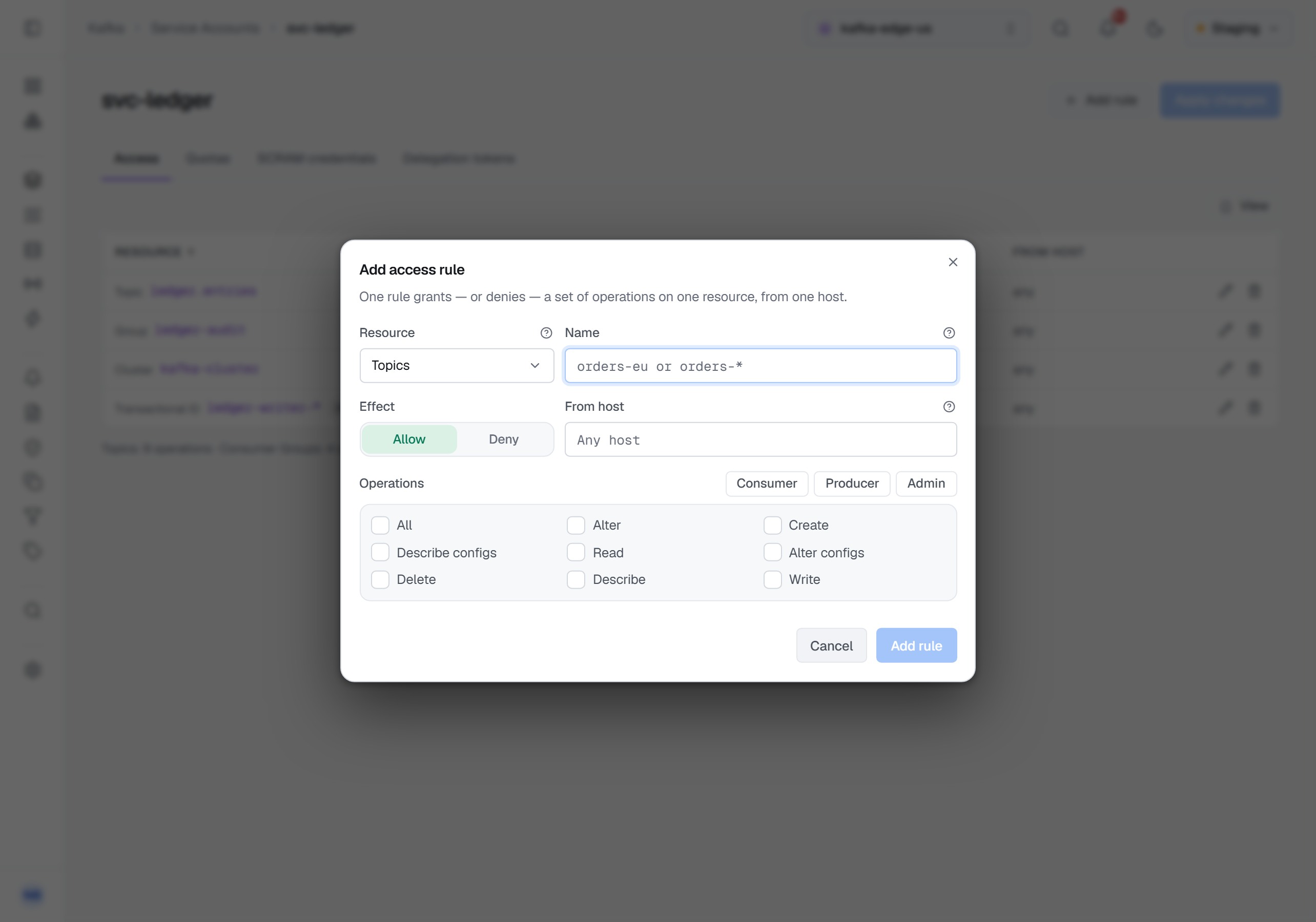
Task: Expand the Resource dropdown showing Topics
Action: (456, 366)
